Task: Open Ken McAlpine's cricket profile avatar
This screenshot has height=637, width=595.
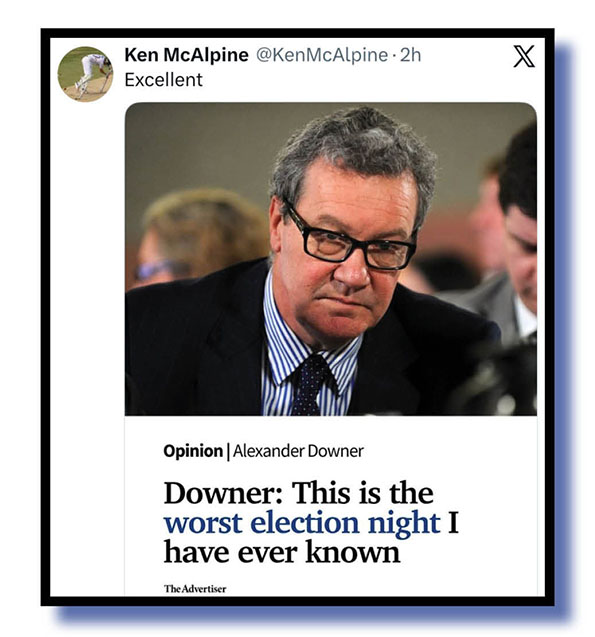Action: pyautogui.click(x=85, y=74)
